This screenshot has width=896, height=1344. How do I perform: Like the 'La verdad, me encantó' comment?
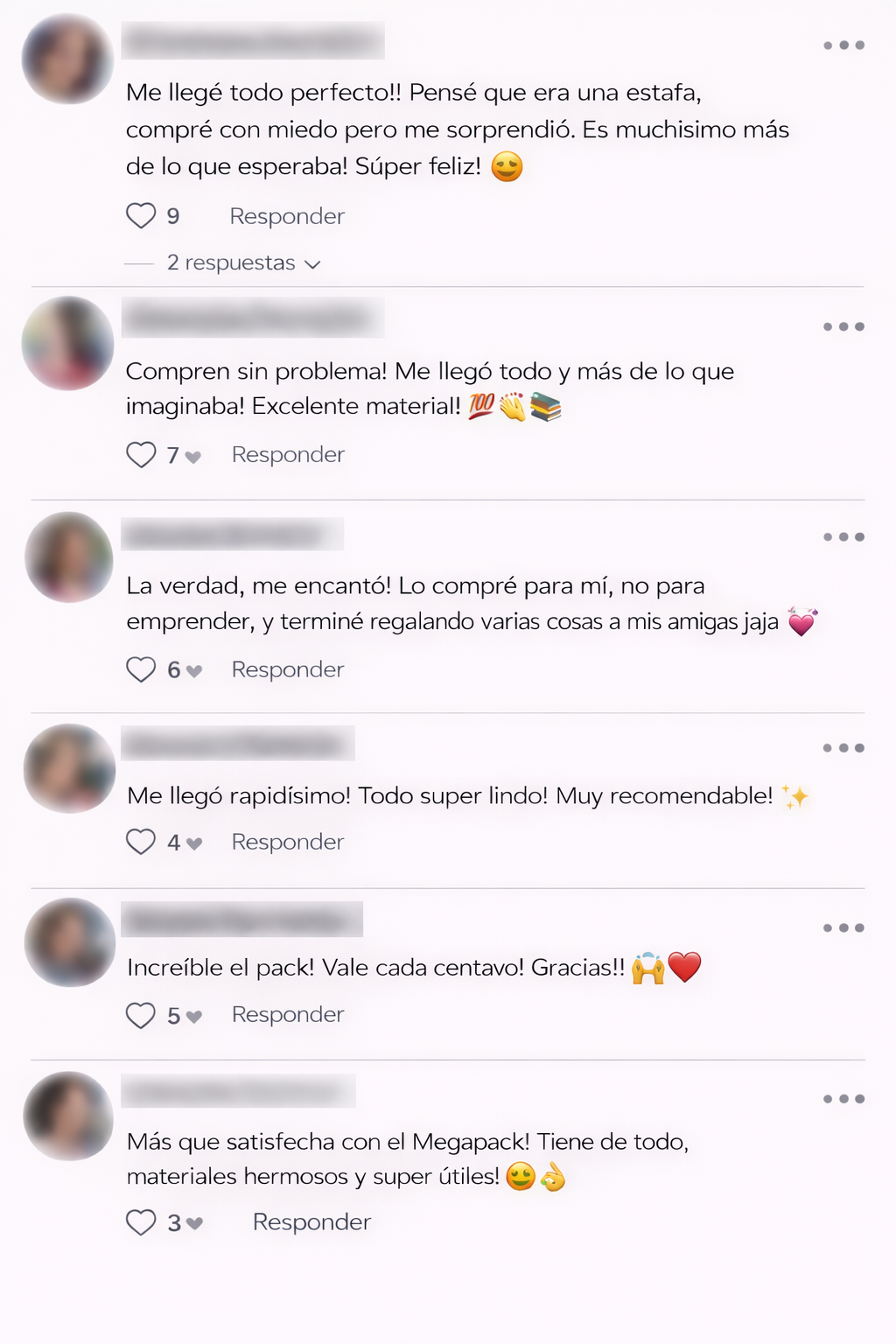[141, 669]
